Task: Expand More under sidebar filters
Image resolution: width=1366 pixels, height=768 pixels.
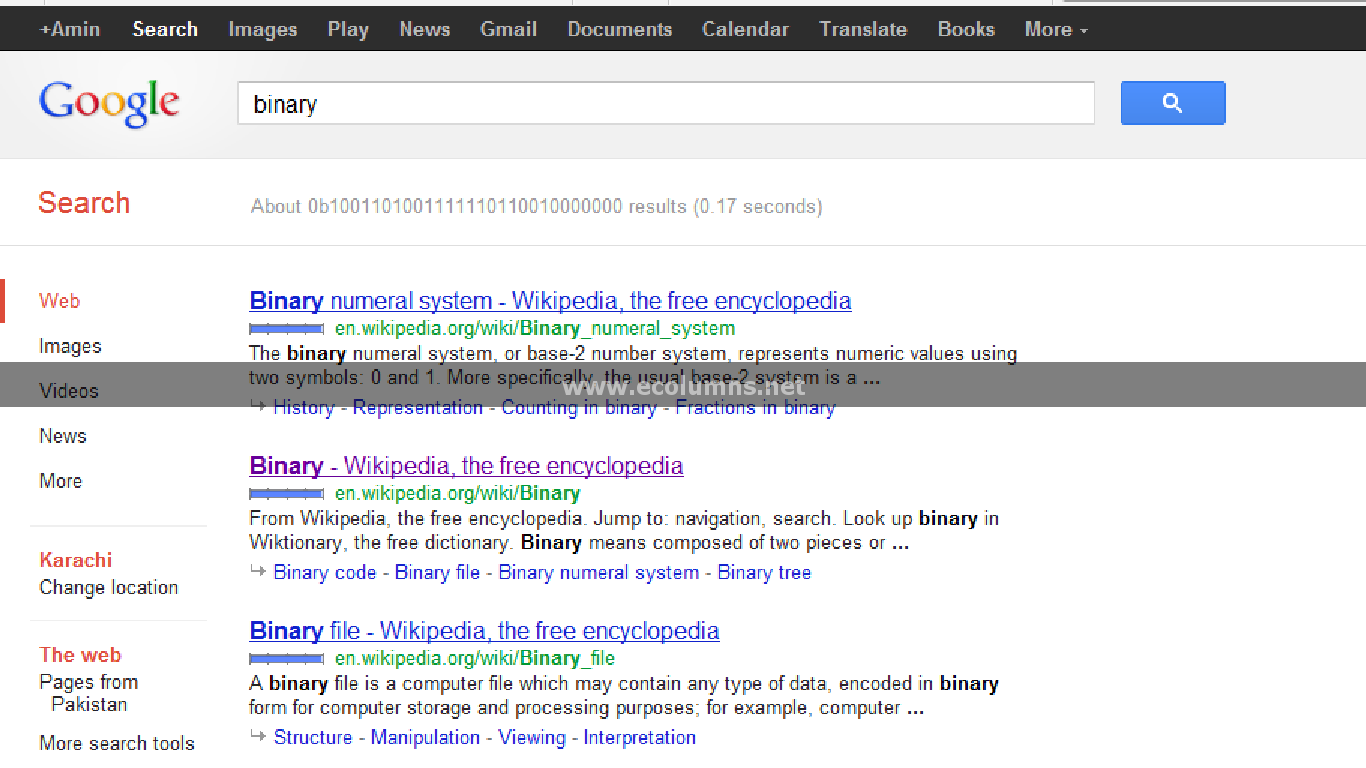Action: coord(61,481)
